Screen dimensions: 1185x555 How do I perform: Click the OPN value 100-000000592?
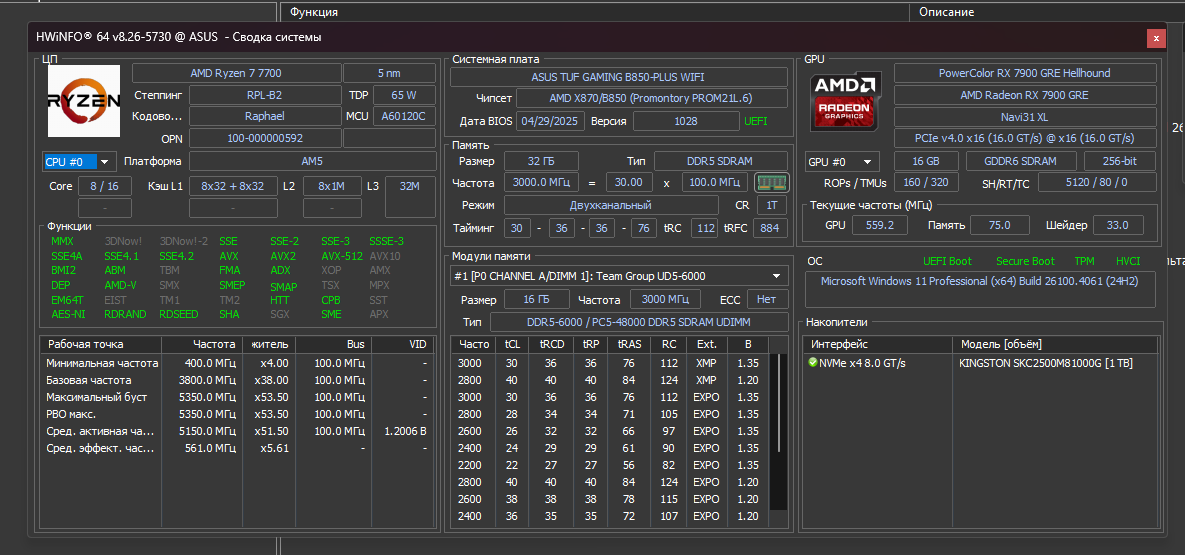tap(265, 138)
